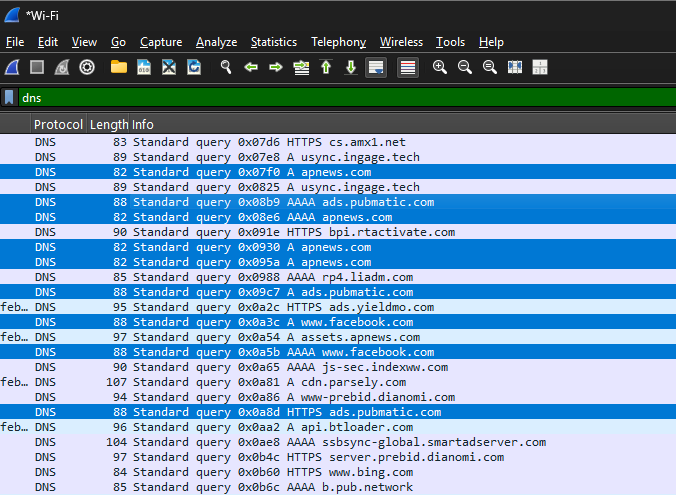Select assets.apnews.com query row
This screenshot has width=676, height=495.
click(338, 337)
